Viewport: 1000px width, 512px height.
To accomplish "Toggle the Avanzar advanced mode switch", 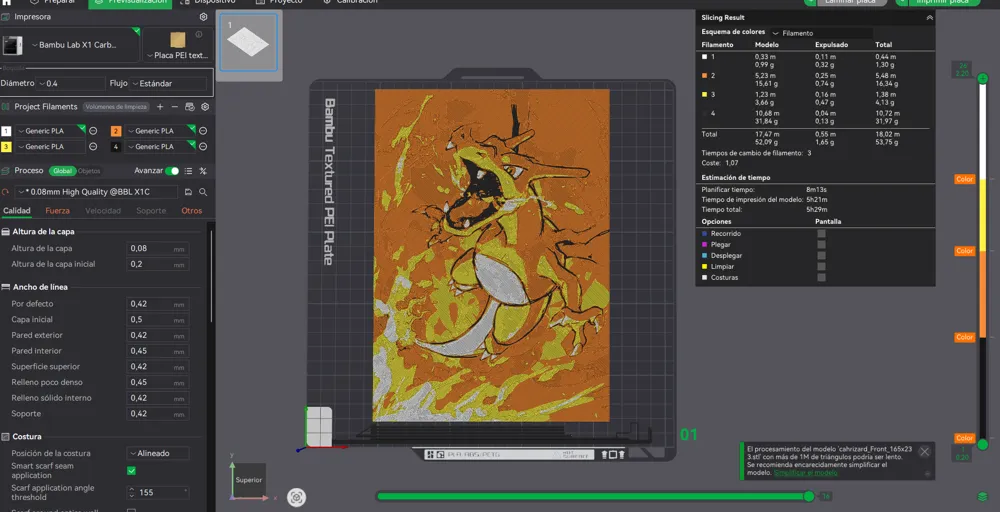I will 172,171.
